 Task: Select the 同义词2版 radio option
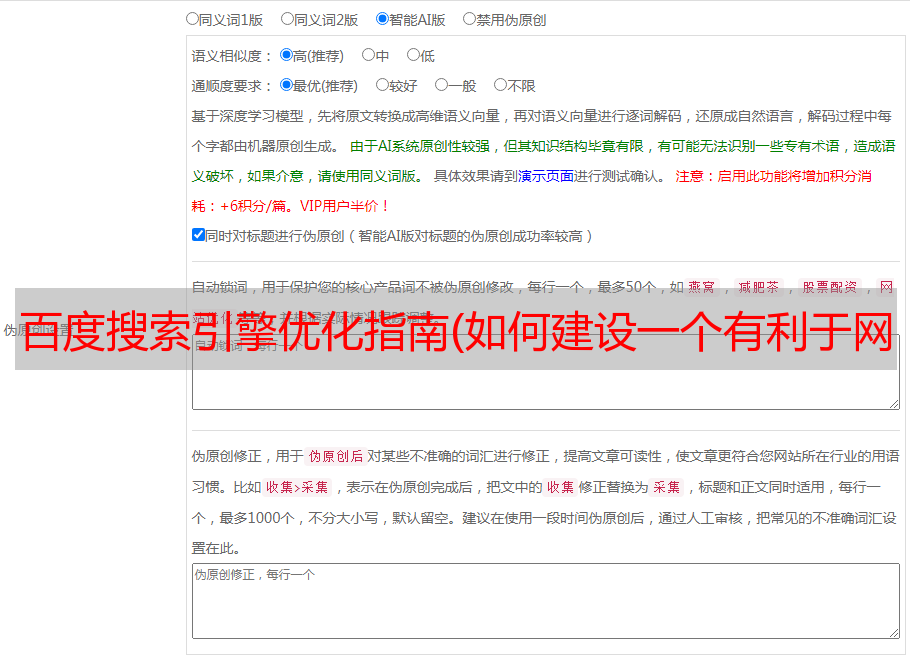coord(287,19)
